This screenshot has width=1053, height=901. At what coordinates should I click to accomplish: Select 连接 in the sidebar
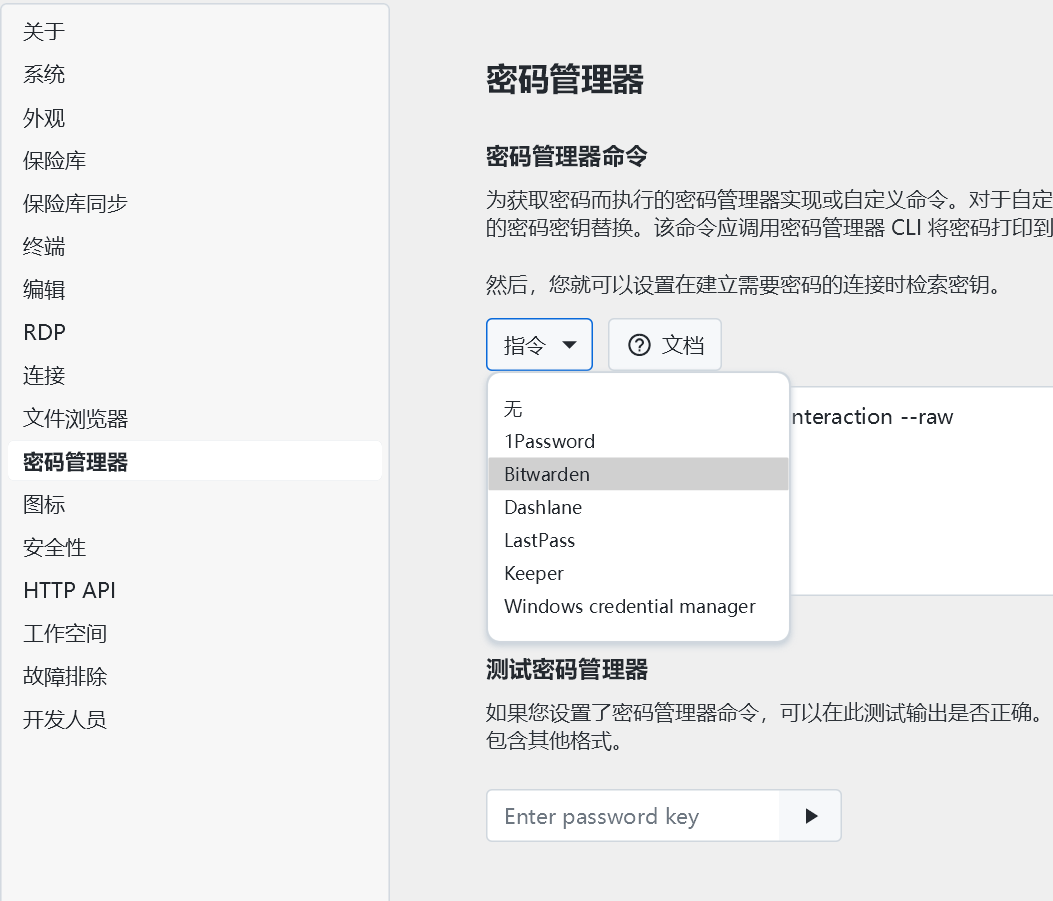tap(195, 375)
